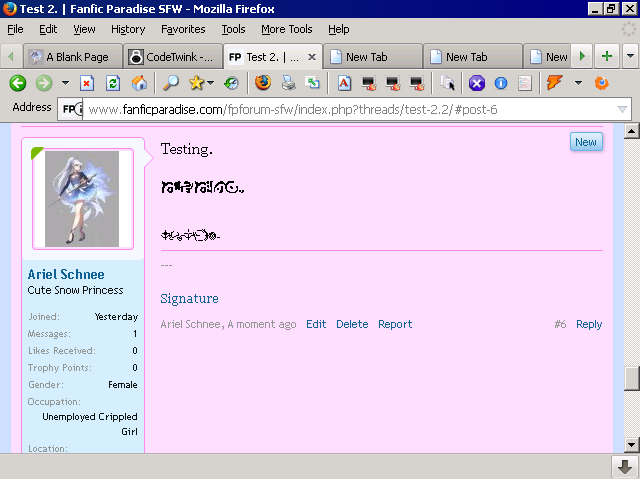Click the Delete post link
Viewport: 640px width, 480px height.
(x=352, y=324)
